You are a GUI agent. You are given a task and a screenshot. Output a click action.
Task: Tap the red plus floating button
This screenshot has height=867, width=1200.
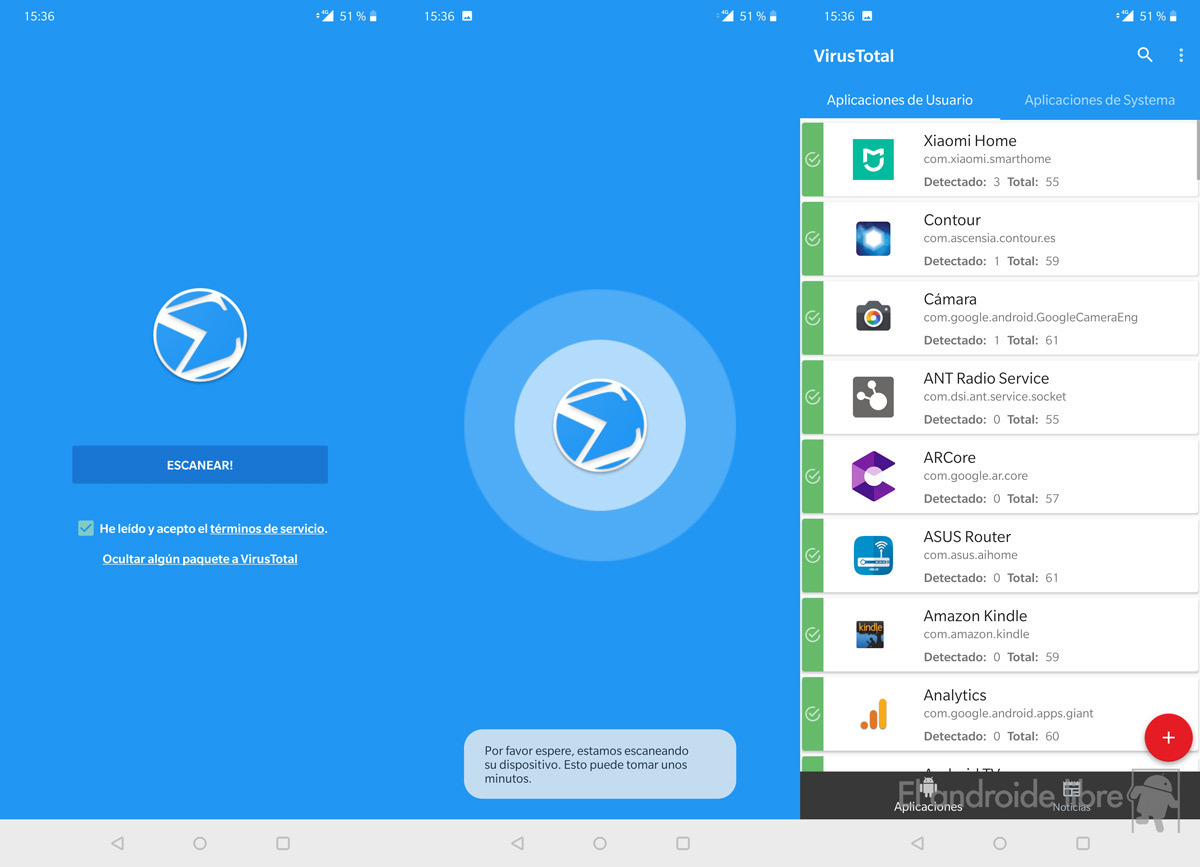pyautogui.click(x=1168, y=738)
